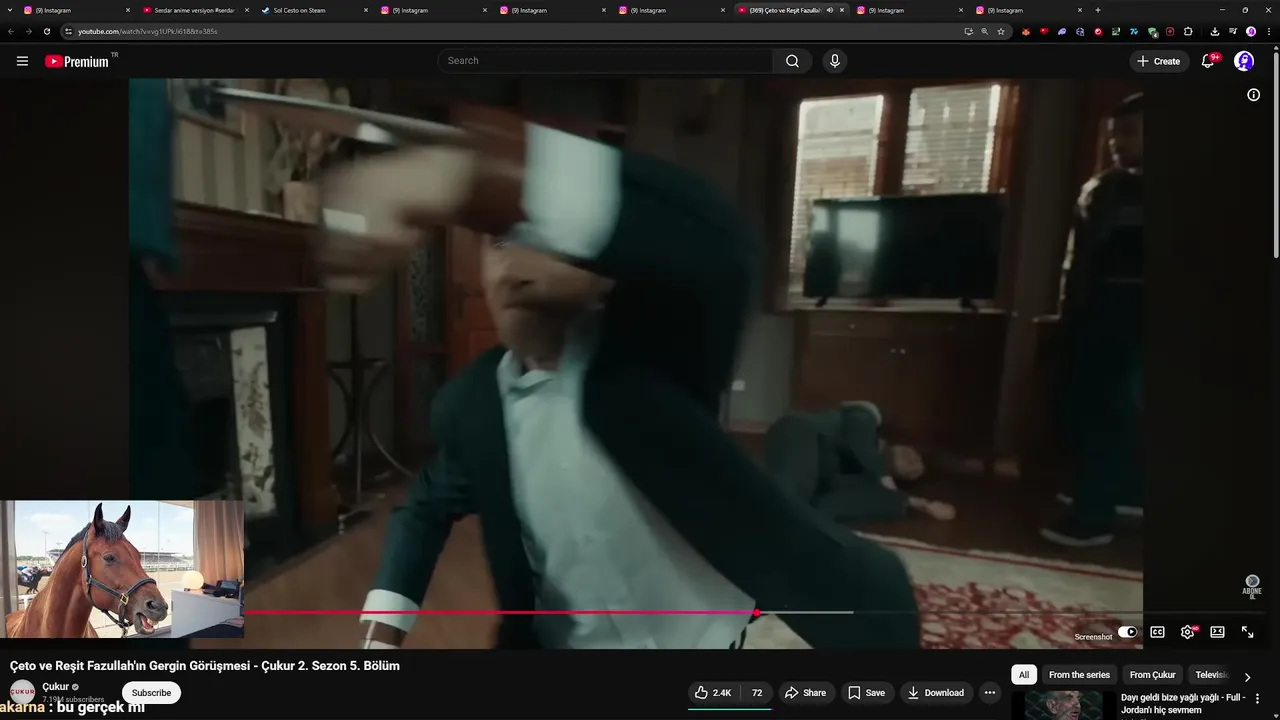The height and width of the screenshot is (720, 1280).
Task: Open the browser downloads icon
Action: (x=1214, y=31)
